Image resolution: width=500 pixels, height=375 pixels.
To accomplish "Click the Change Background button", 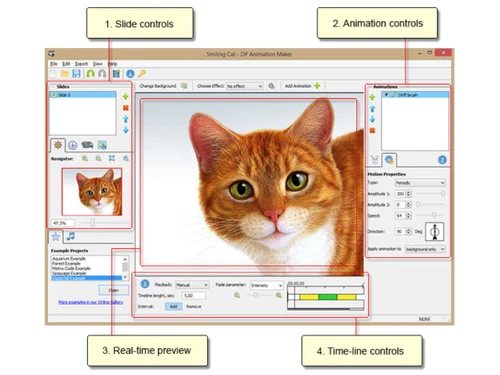I will [158, 86].
